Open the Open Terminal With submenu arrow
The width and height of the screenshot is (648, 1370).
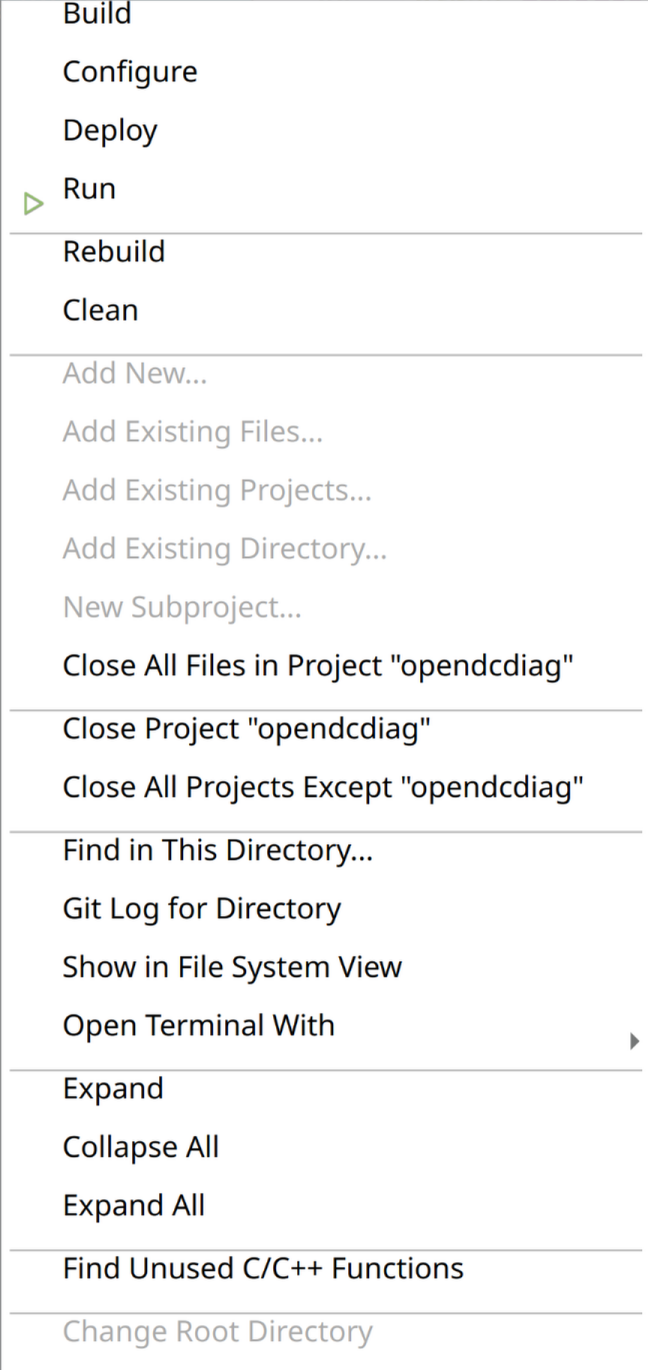(634, 1042)
